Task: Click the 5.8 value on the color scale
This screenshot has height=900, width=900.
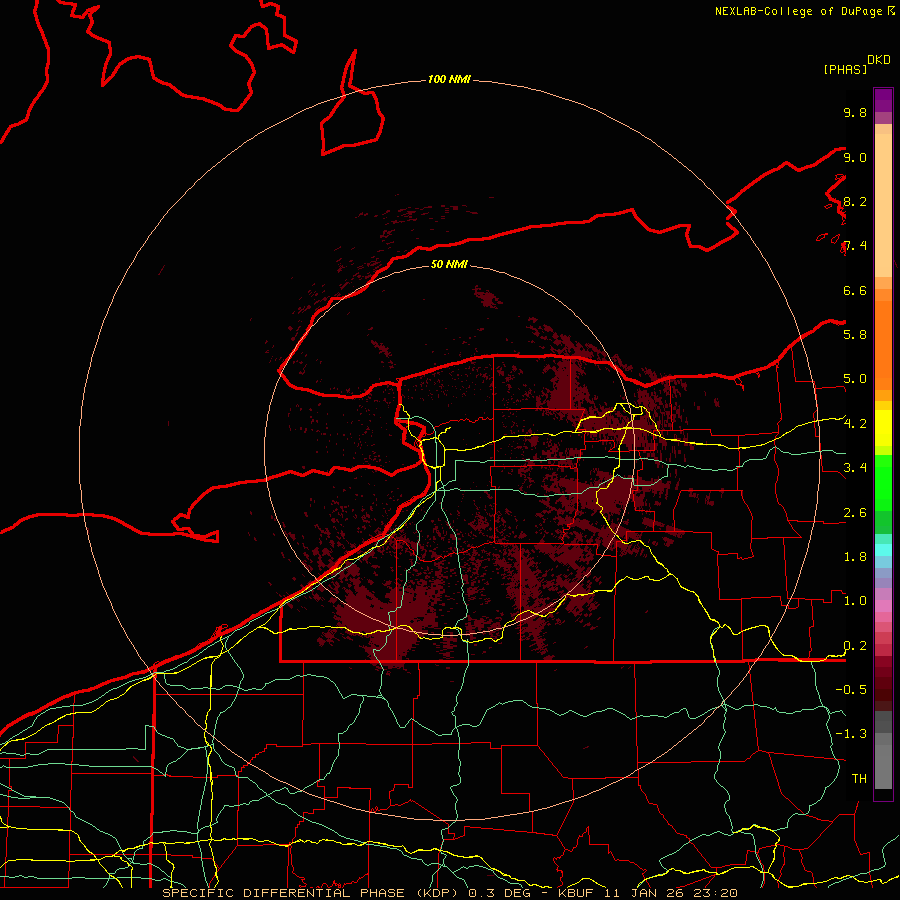Action: coord(855,334)
